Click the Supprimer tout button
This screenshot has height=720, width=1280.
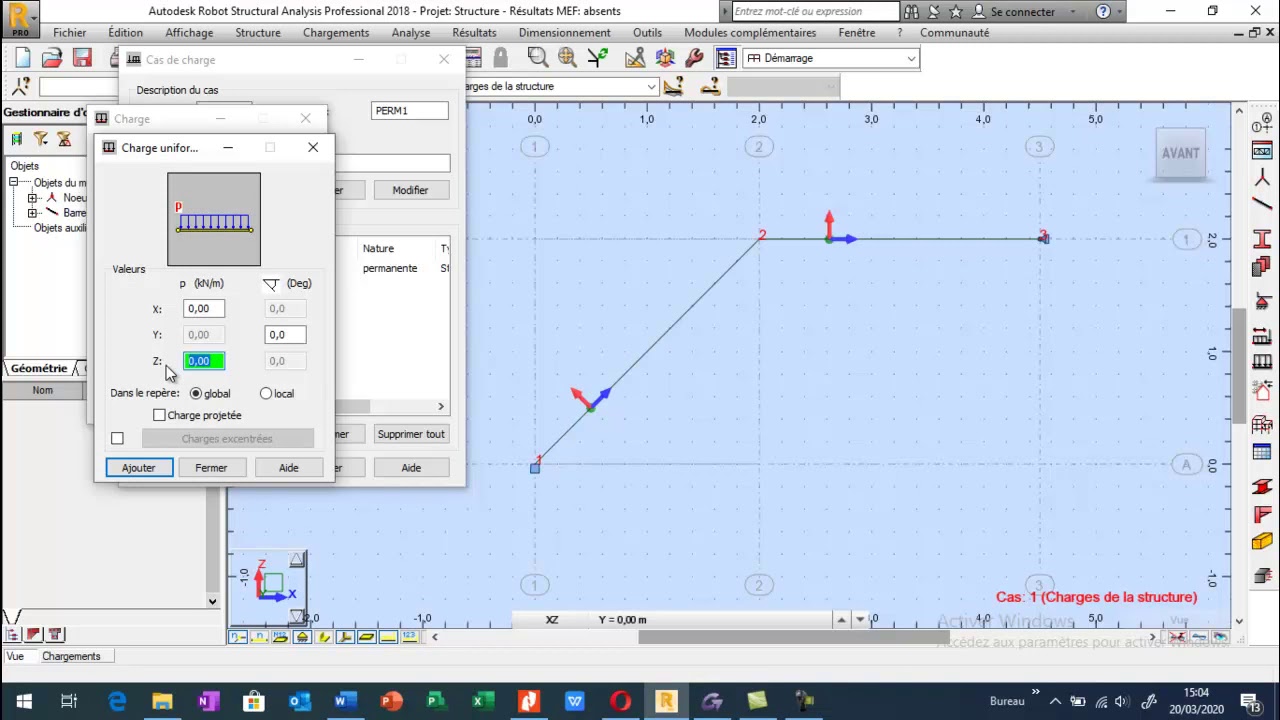click(x=411, y=434)
